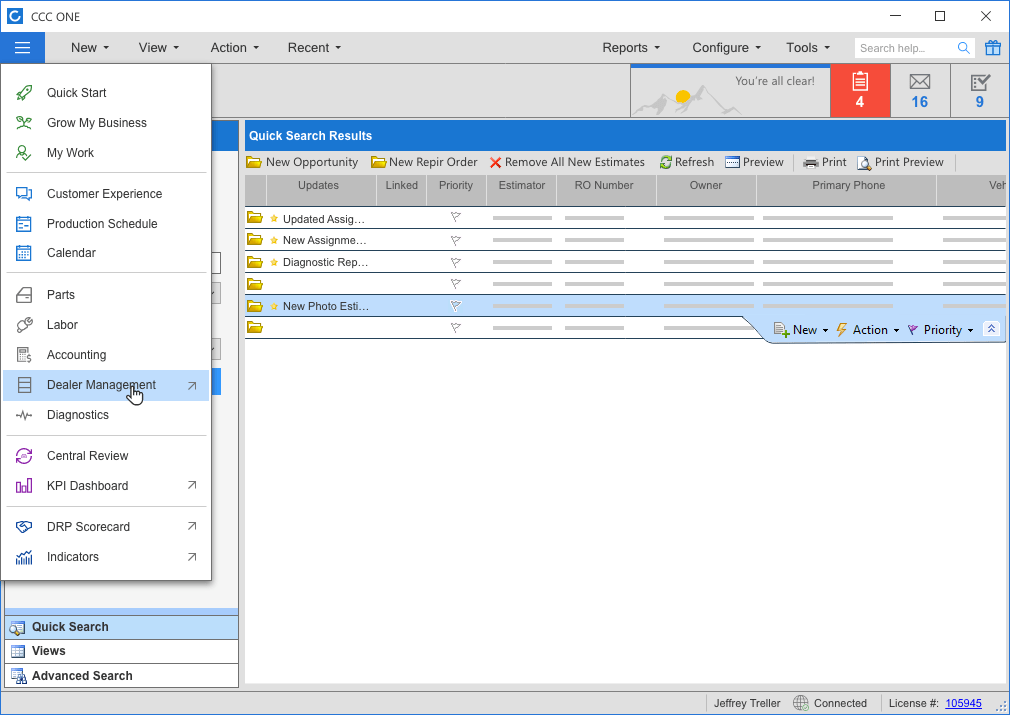
Task: Refresh the Quick Search Results
Action: pyautogui.click(x=687, y=162)
